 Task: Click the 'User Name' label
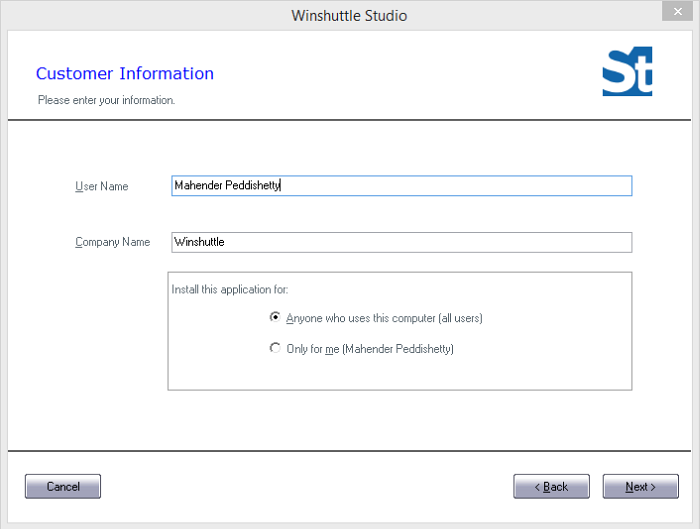102,186
